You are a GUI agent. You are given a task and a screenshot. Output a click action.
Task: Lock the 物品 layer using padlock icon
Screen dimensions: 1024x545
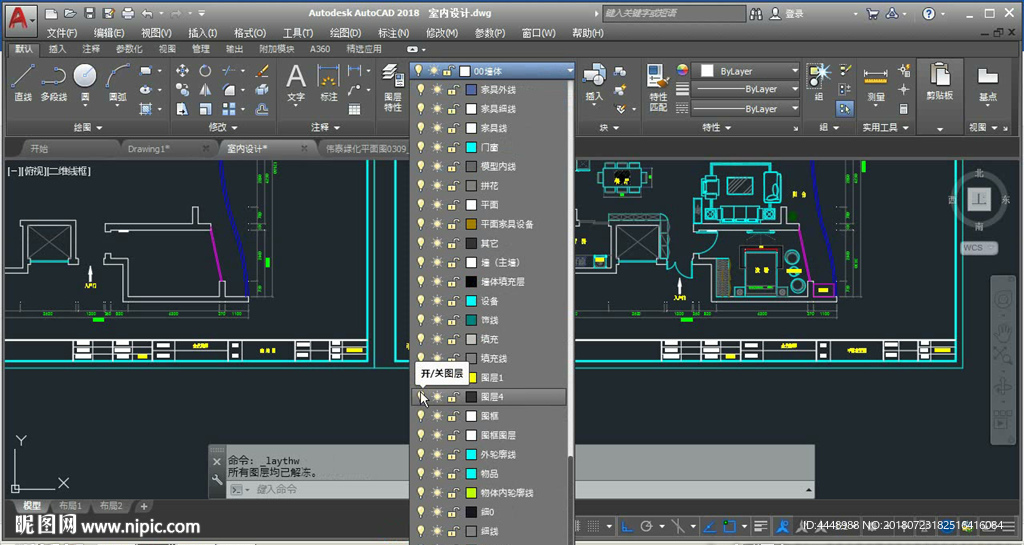[x=452, y=473]
